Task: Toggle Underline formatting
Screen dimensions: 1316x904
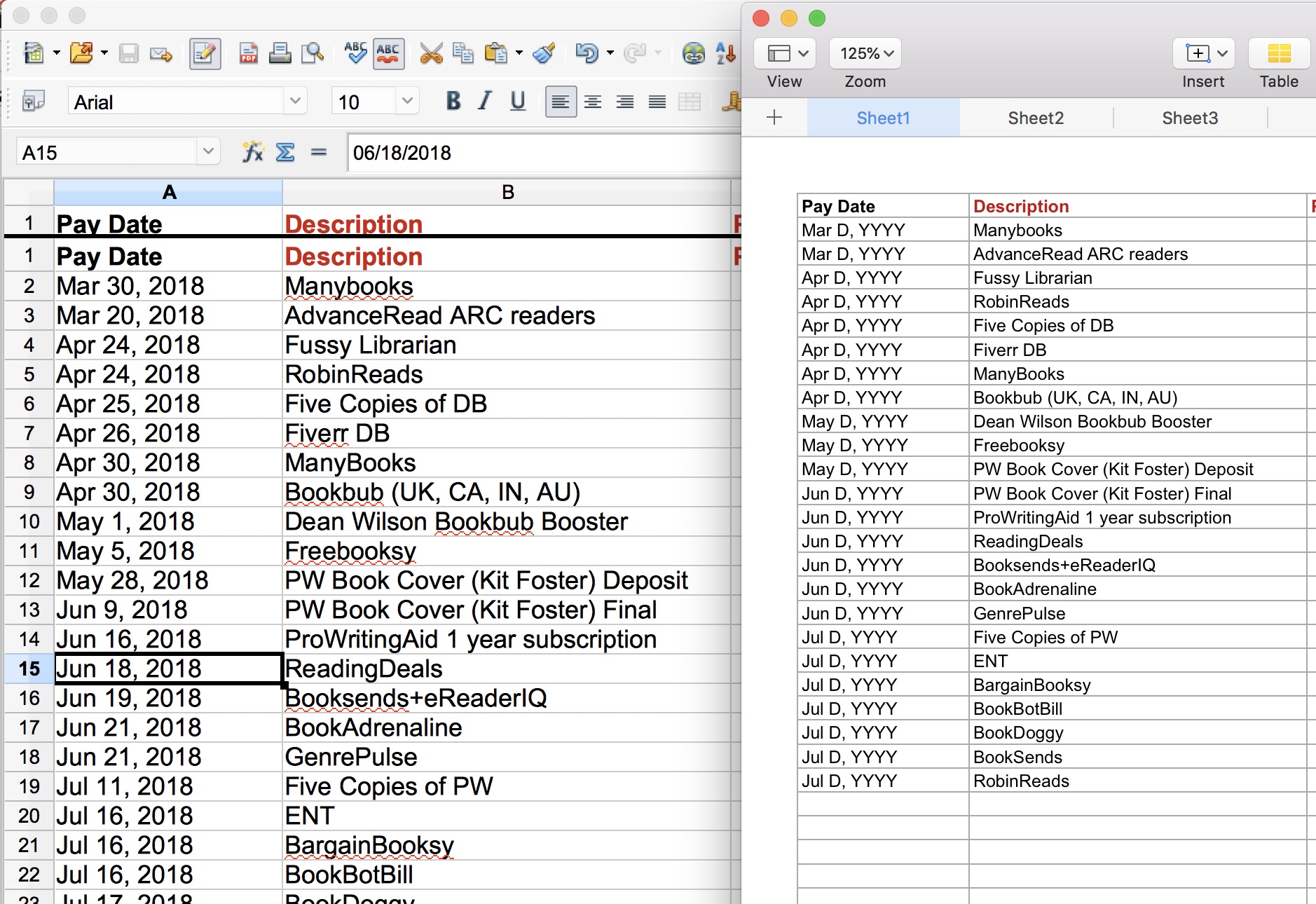Action: click(517, 102)
